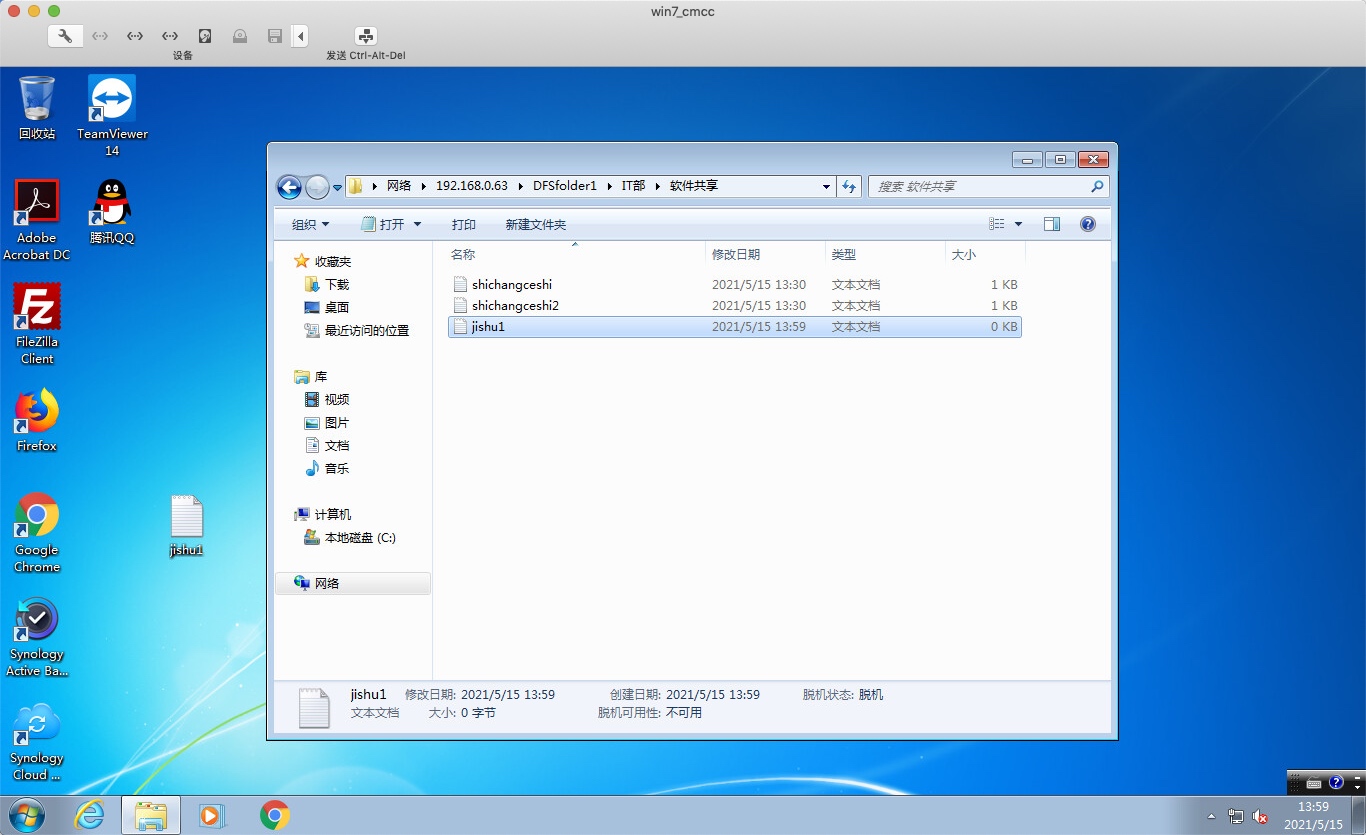Click the floppy disk icon in VM toolbar

[275, 36]
